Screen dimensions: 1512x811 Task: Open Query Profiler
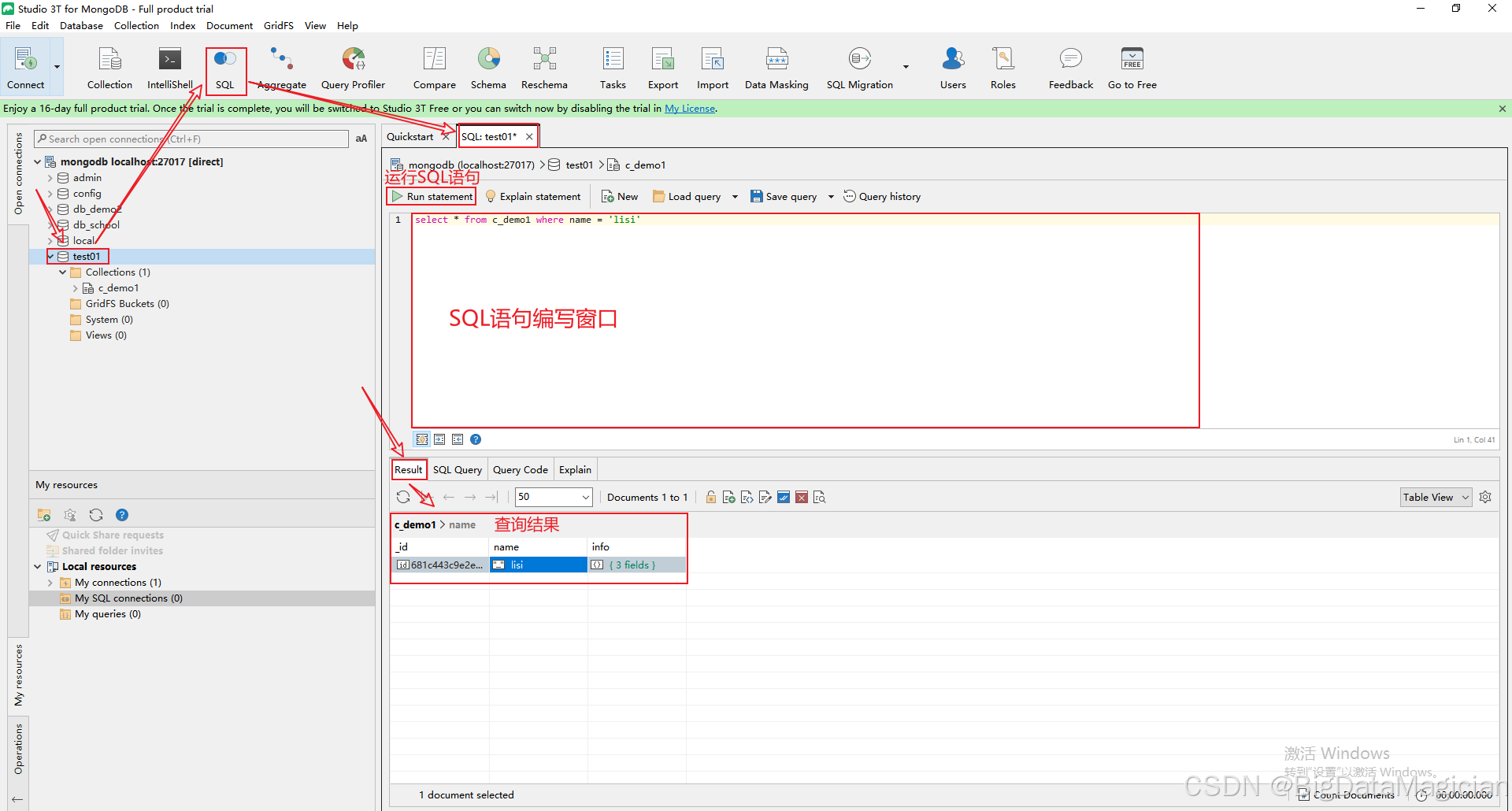pos(353,69)
